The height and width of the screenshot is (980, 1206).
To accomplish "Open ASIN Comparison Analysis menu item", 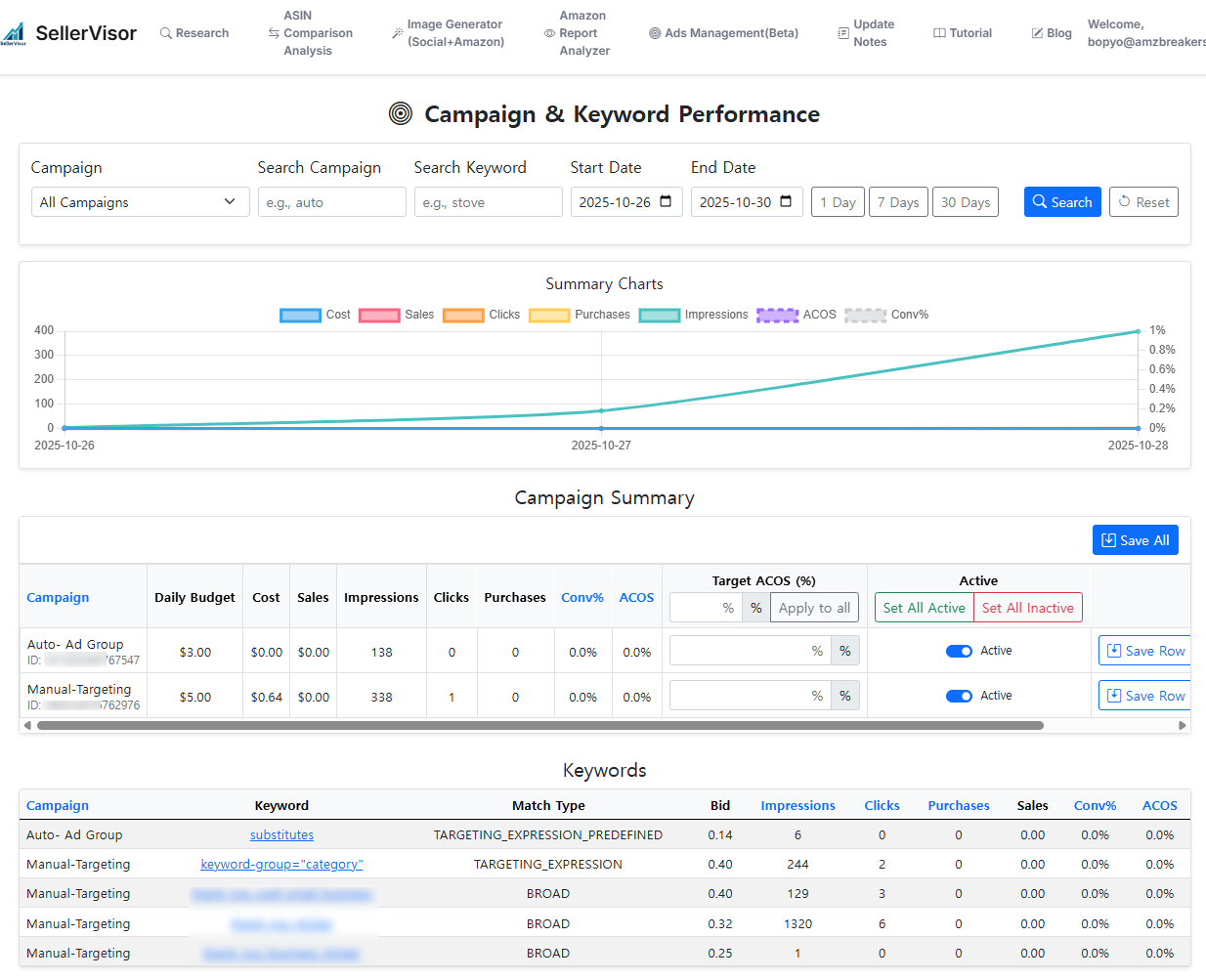I will [310, 33].
